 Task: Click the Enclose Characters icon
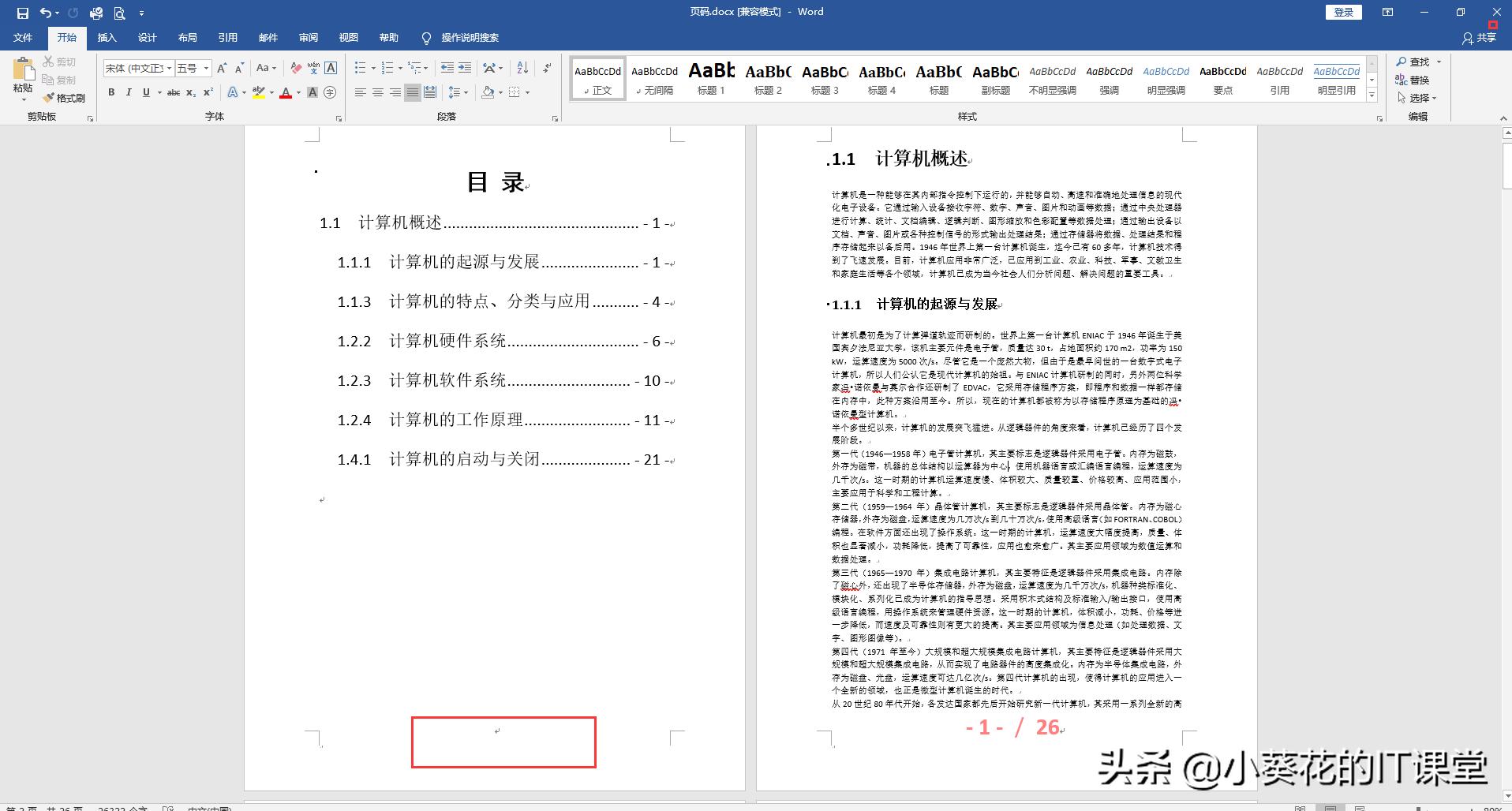328,92
